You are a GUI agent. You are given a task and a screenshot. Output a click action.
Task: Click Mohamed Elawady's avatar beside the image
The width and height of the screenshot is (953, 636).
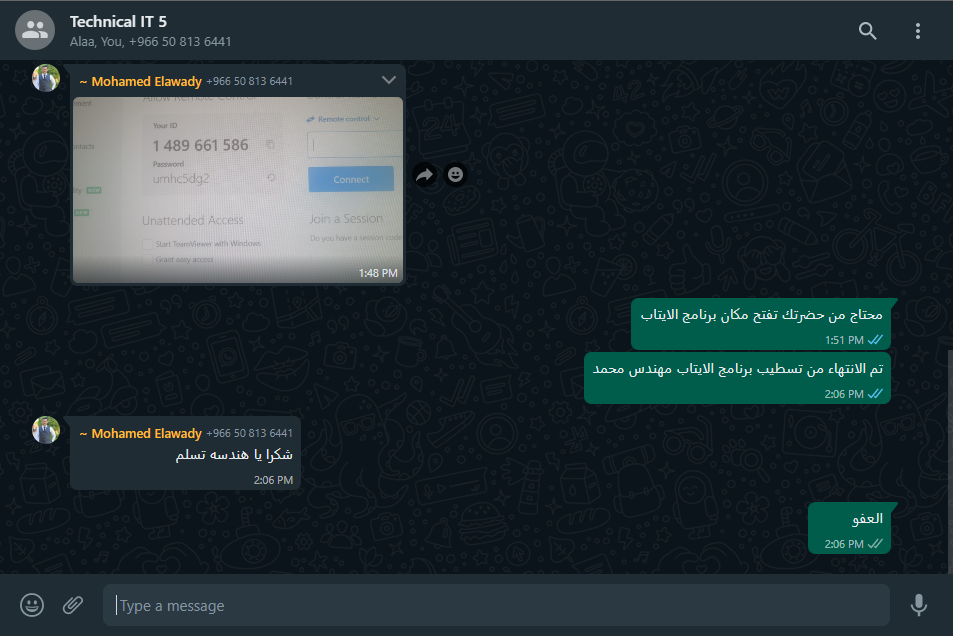click(x=46, y=78)
